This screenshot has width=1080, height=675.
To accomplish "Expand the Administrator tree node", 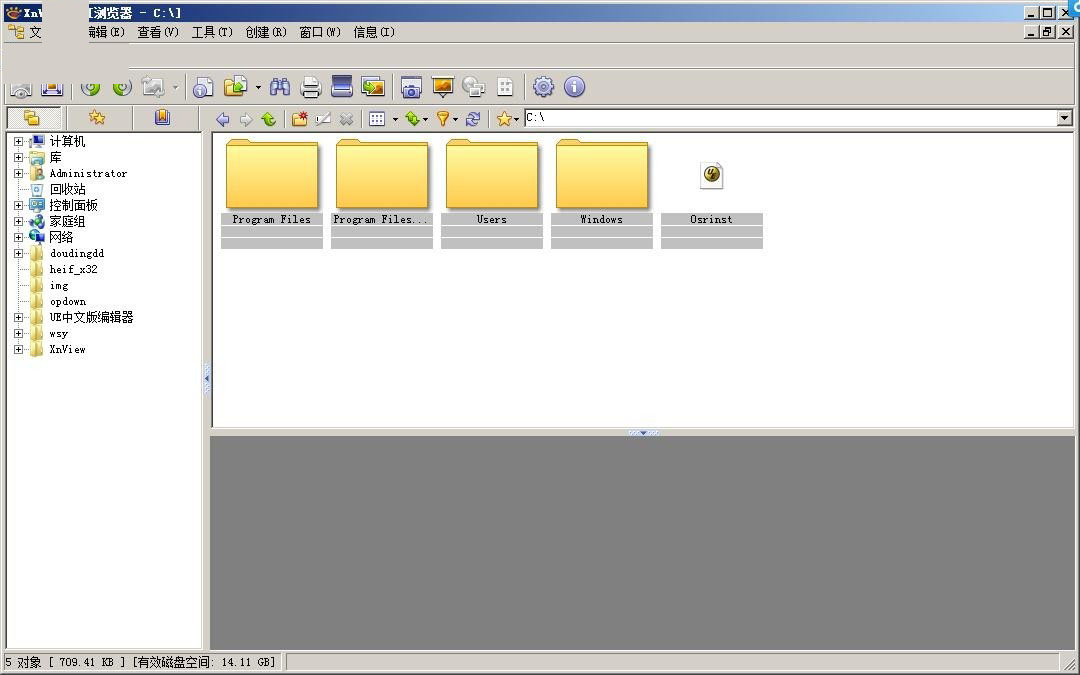I will [19, 174].
